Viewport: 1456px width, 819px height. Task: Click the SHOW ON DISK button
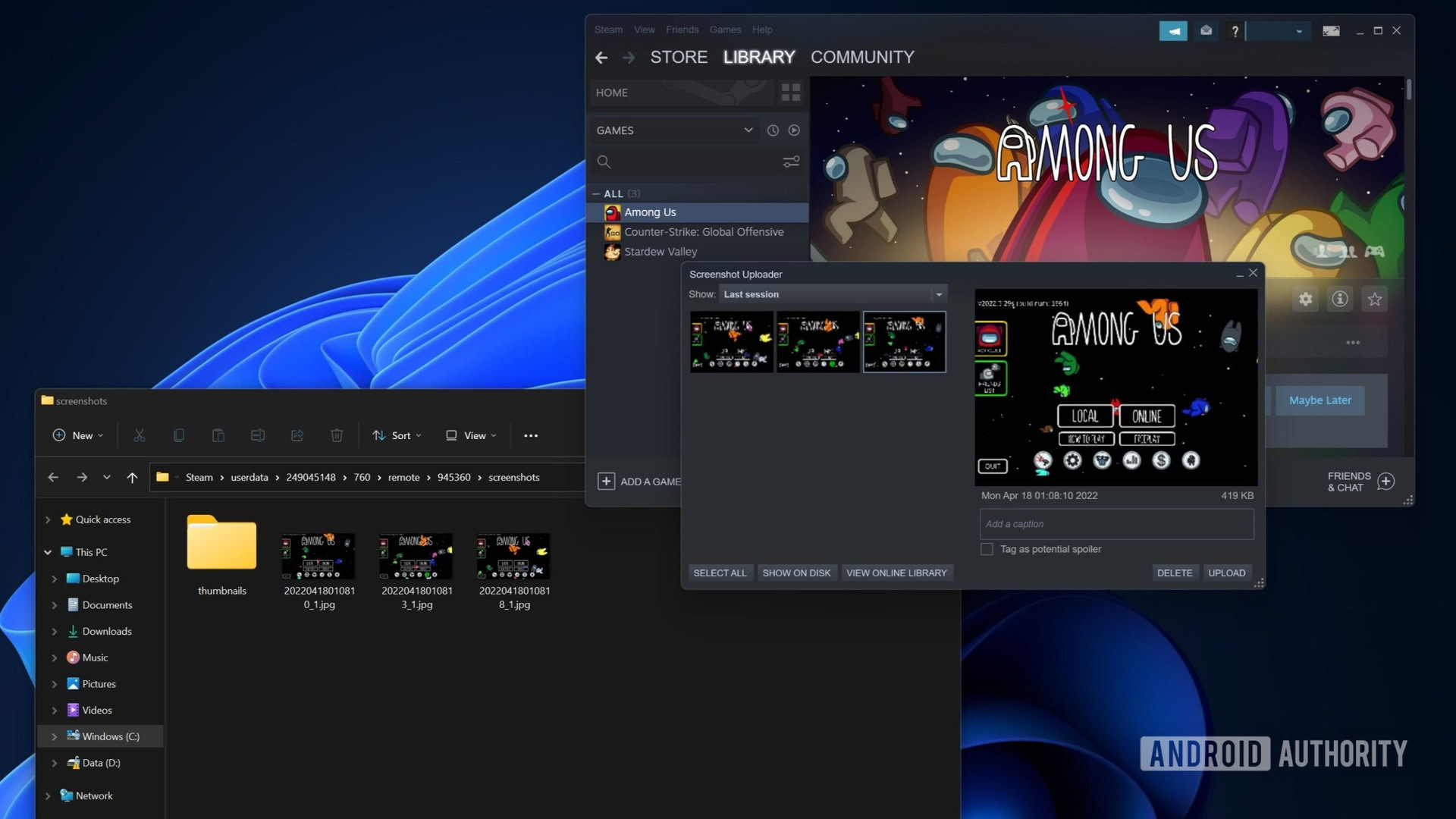tap(796, 573)
